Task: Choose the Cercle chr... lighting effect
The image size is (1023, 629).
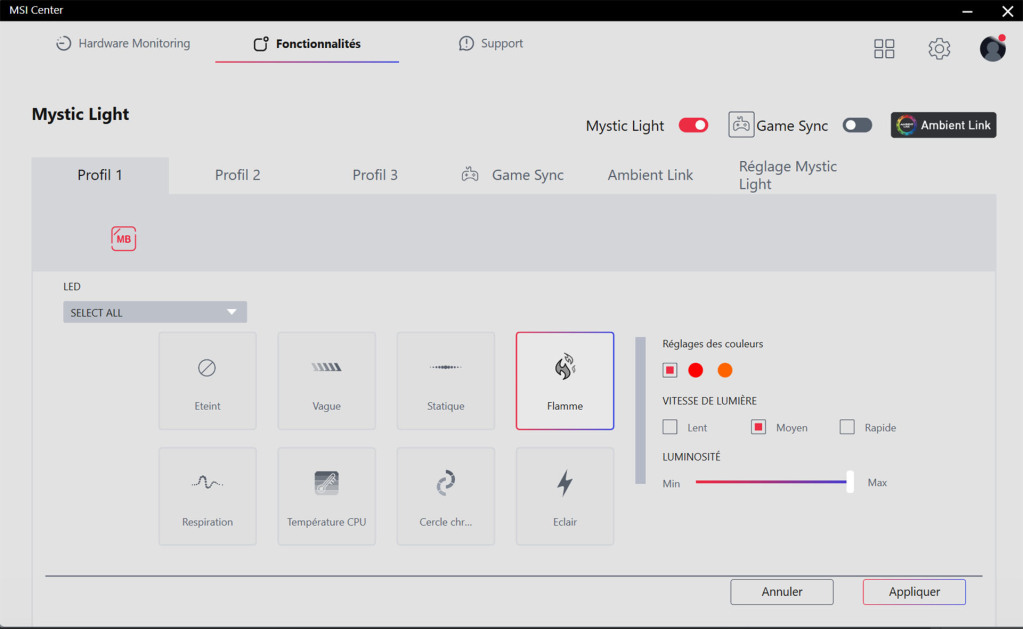Action: click(x=446, y=497)
